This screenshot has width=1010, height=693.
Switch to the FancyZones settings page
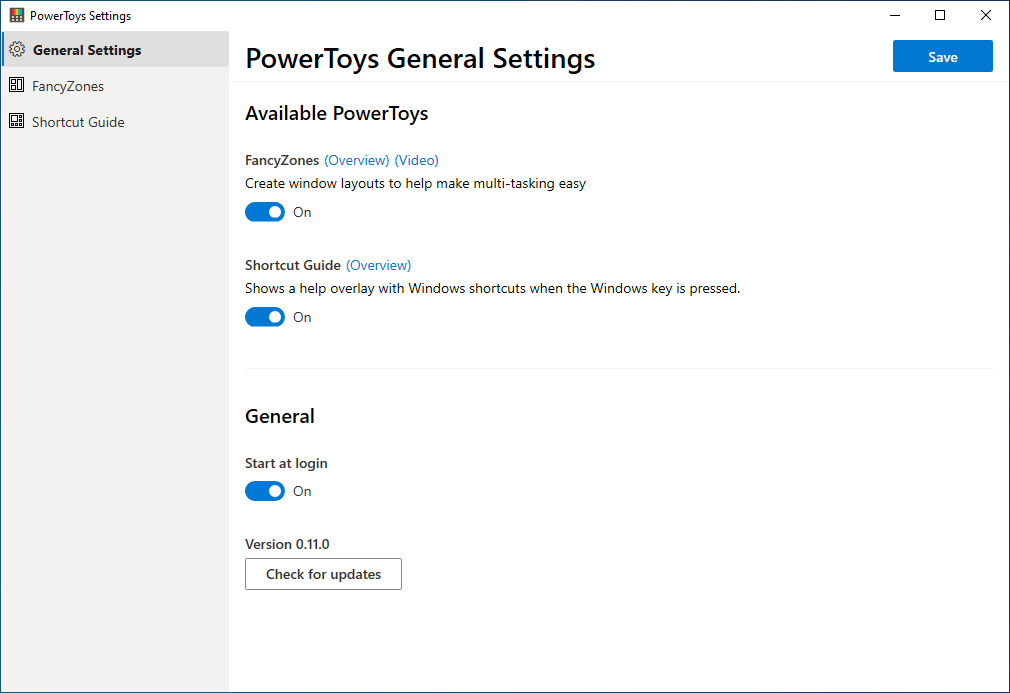pyautogui.click(x=115, y=86)
